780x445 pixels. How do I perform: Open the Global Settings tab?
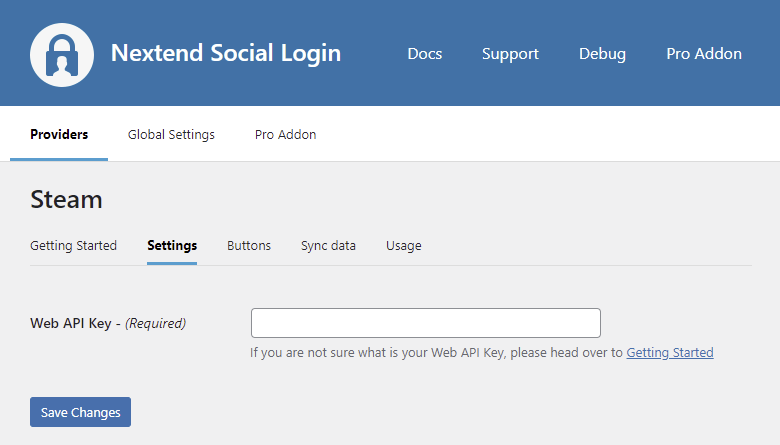(171, 134)
